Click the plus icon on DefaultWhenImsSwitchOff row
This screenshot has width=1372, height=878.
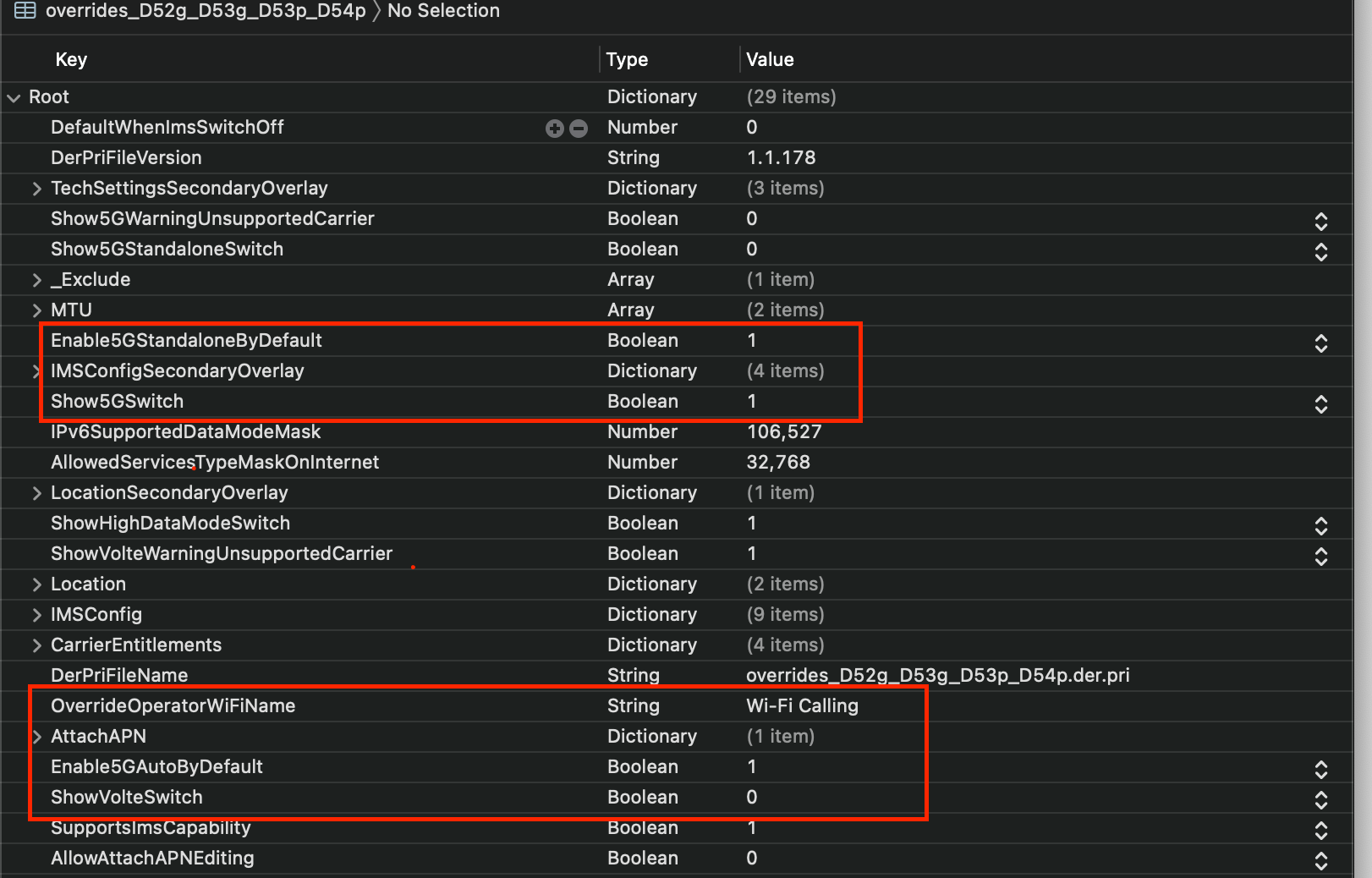(x=554, y=128)
